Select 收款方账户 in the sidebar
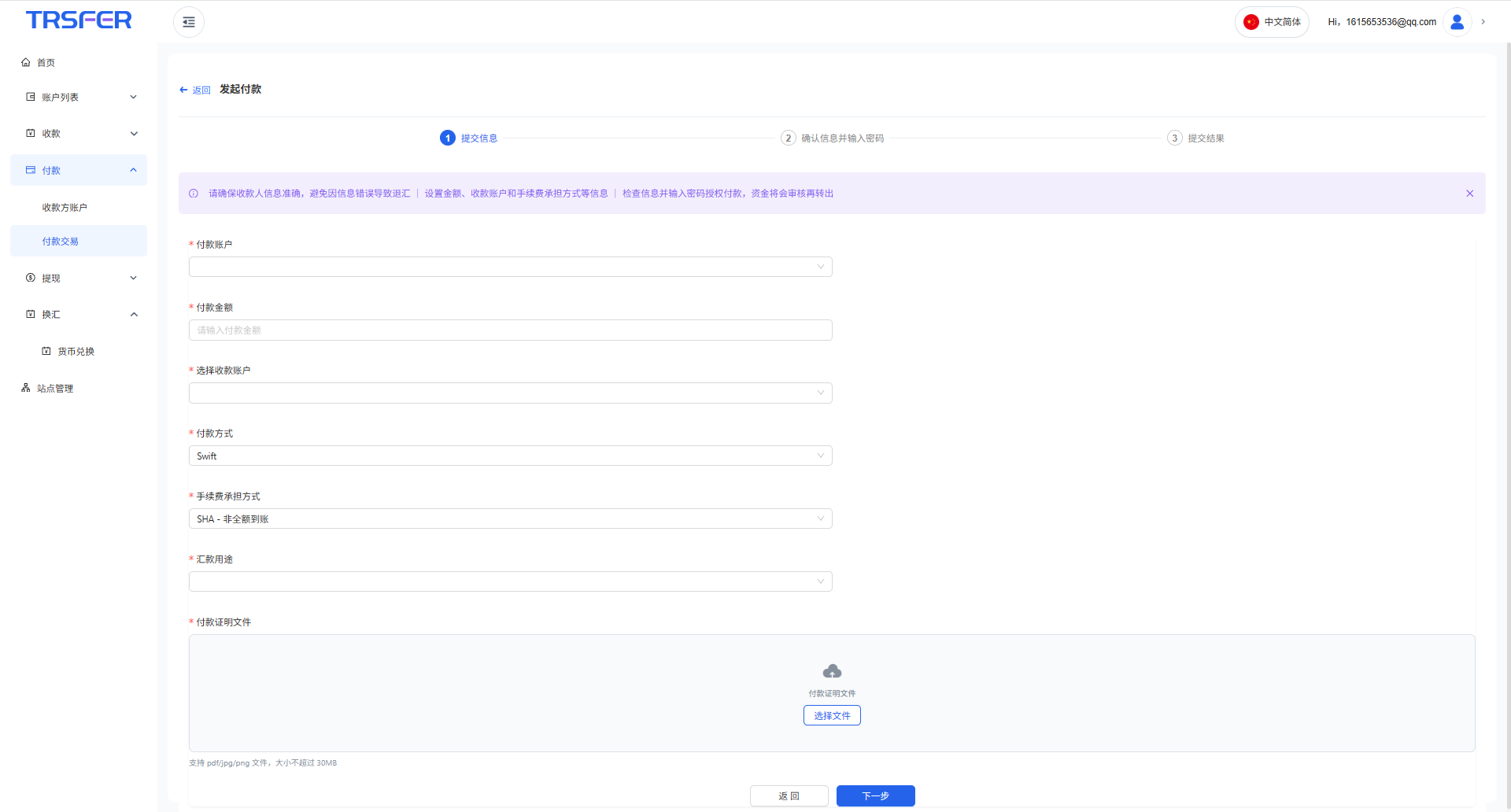 coord(65,208)
